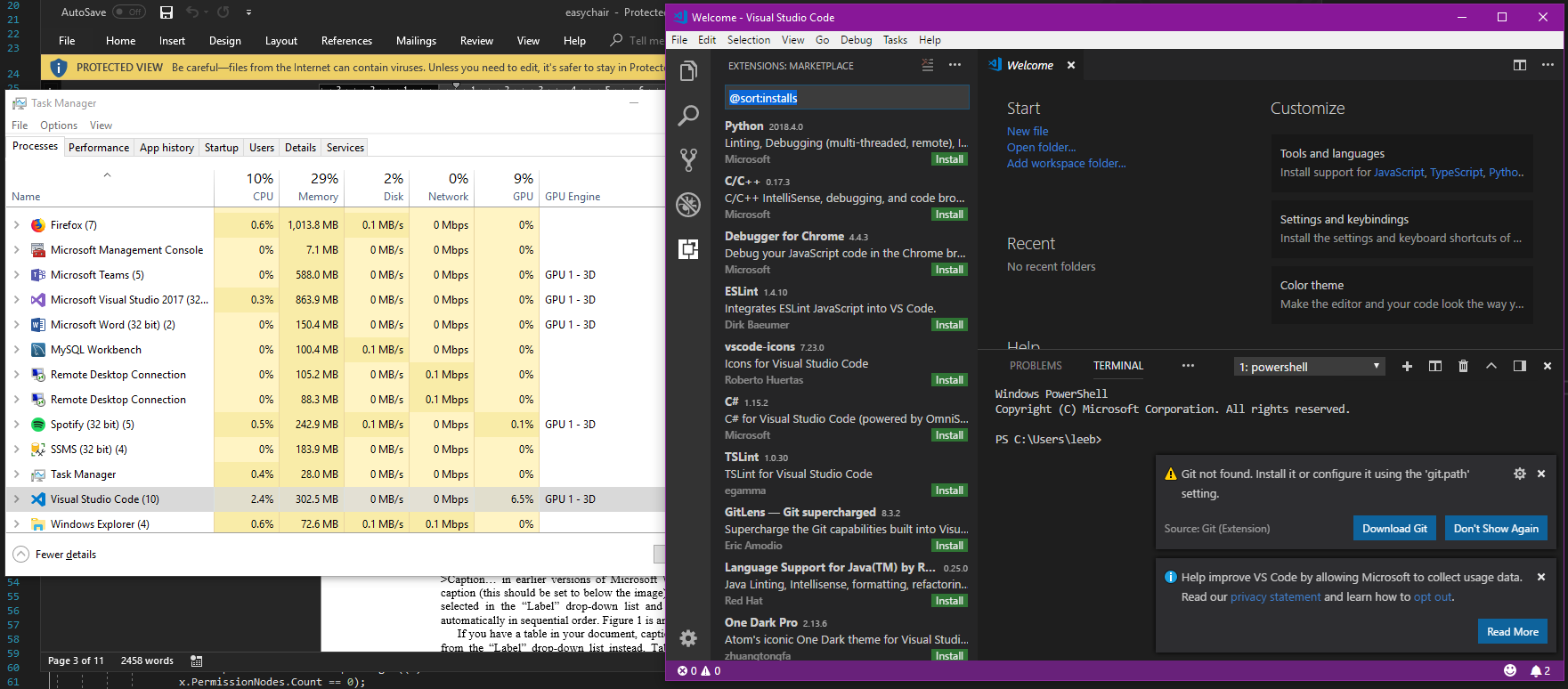
Task: Open the Git notification settings gear
Action: [x=1520, y=474]
